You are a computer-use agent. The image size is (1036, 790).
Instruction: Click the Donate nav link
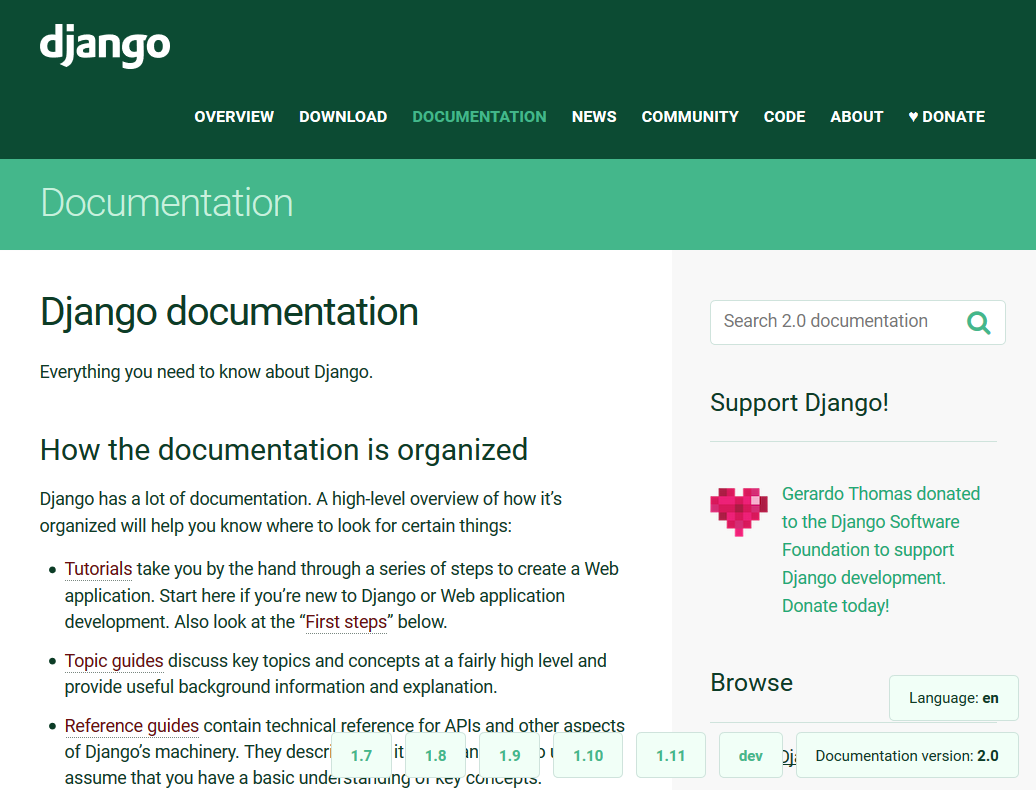(x=946, y=117)
